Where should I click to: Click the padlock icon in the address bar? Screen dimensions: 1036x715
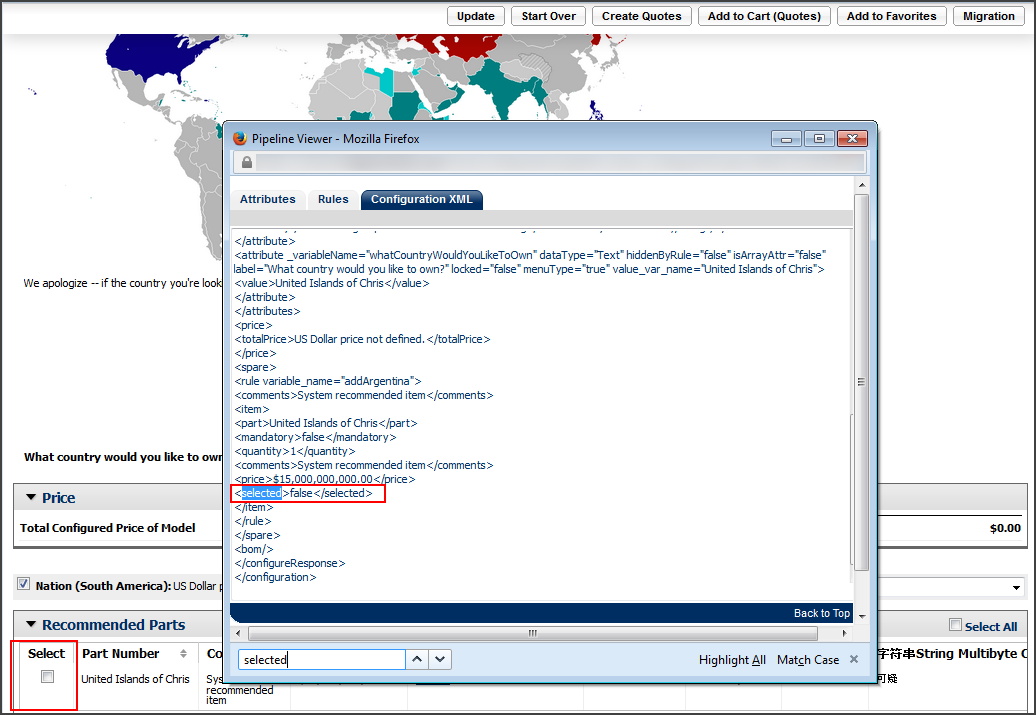246,161
